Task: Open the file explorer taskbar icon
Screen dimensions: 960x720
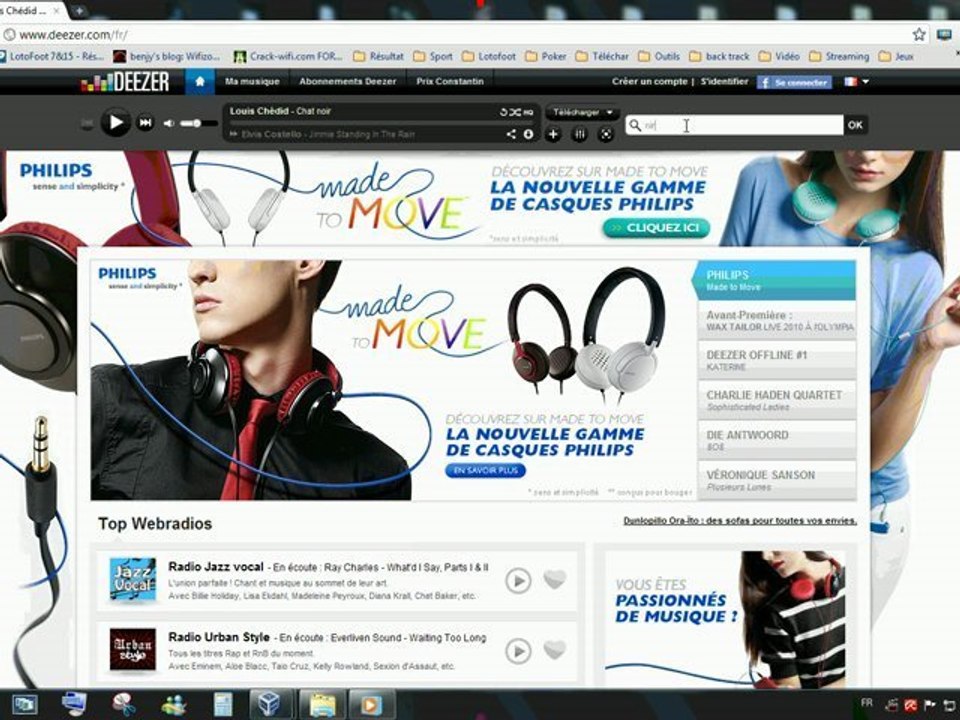Action: click(323, 704)
